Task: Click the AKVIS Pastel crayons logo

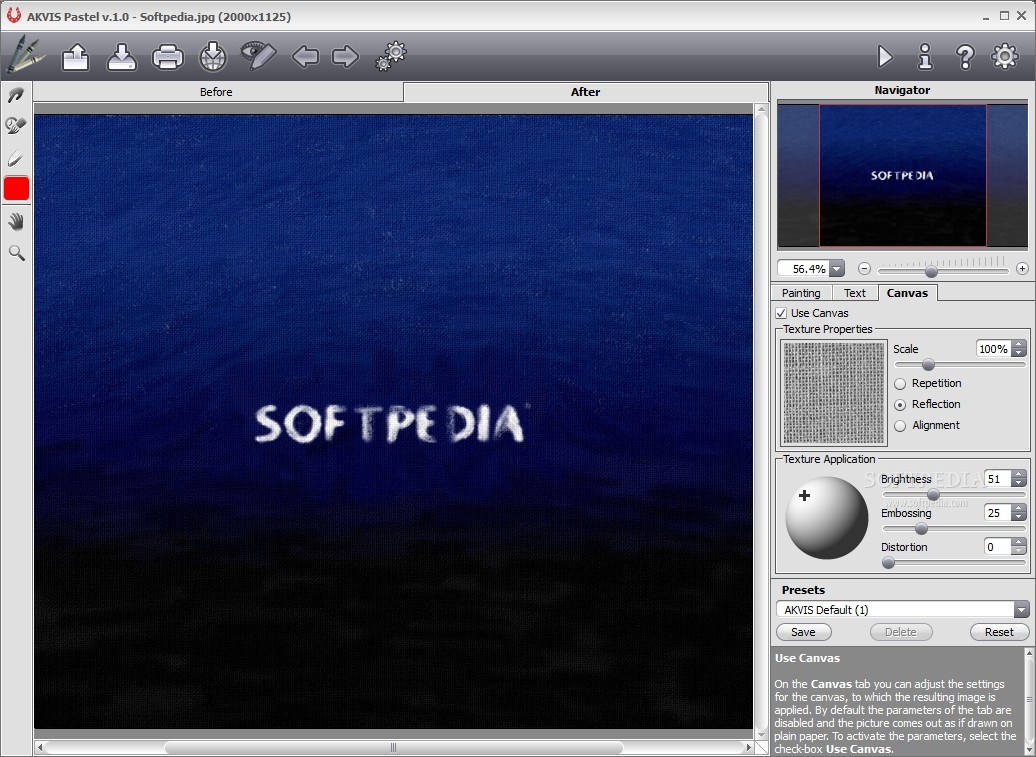Action: 24,54
